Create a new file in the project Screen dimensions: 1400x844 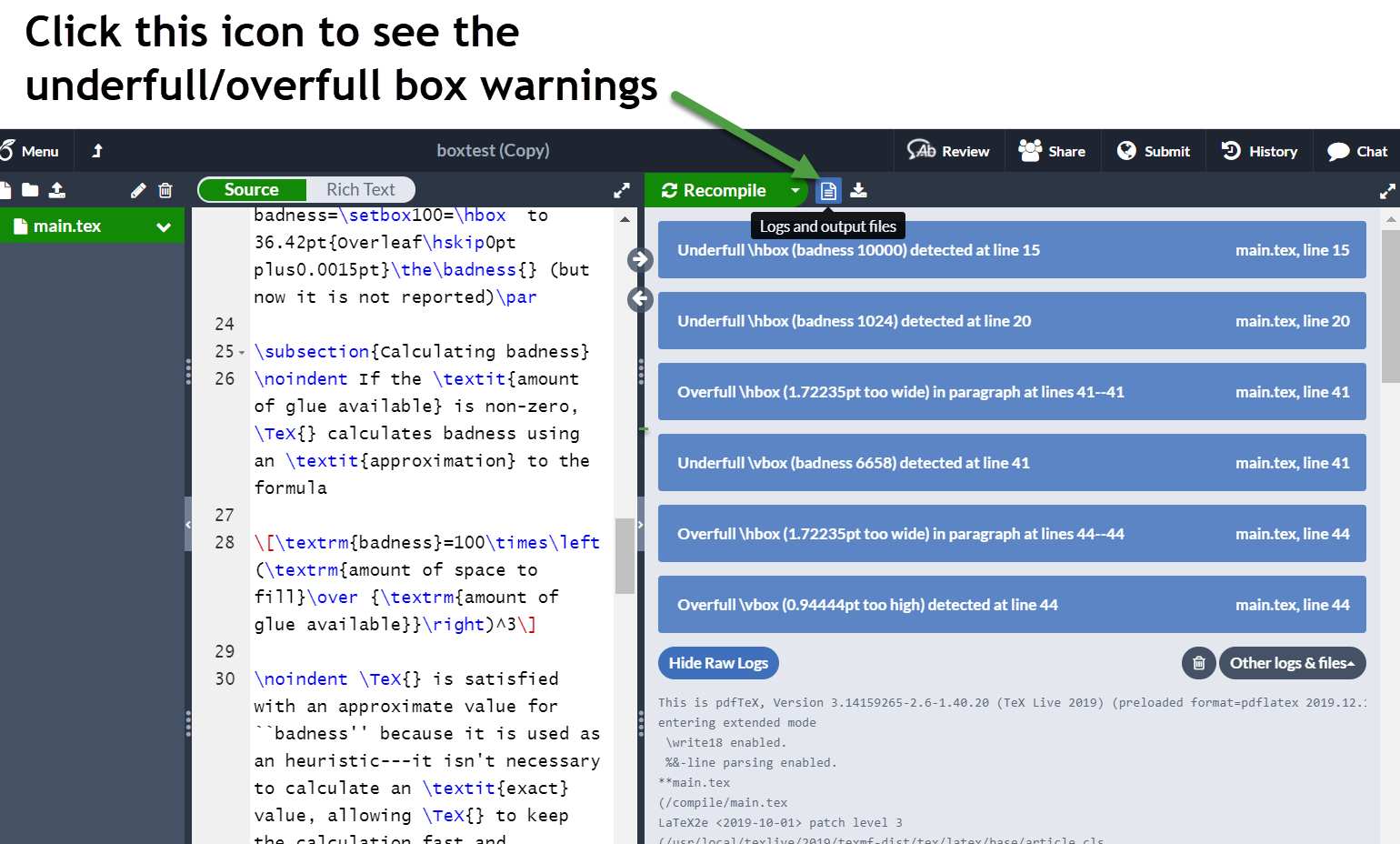click(7, 189)
